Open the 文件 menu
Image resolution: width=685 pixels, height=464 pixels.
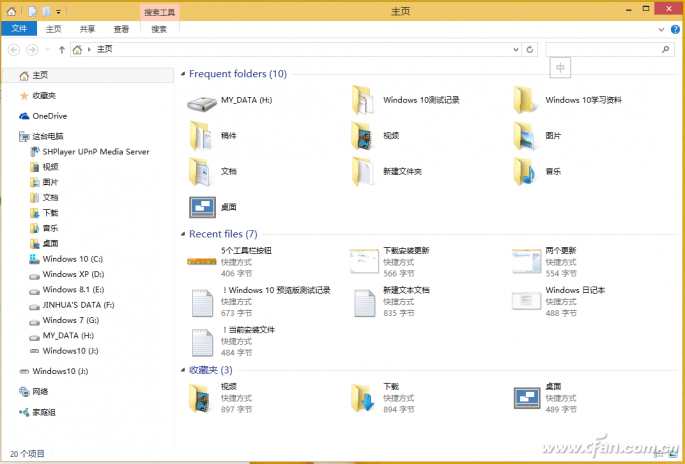pos(19,28)
